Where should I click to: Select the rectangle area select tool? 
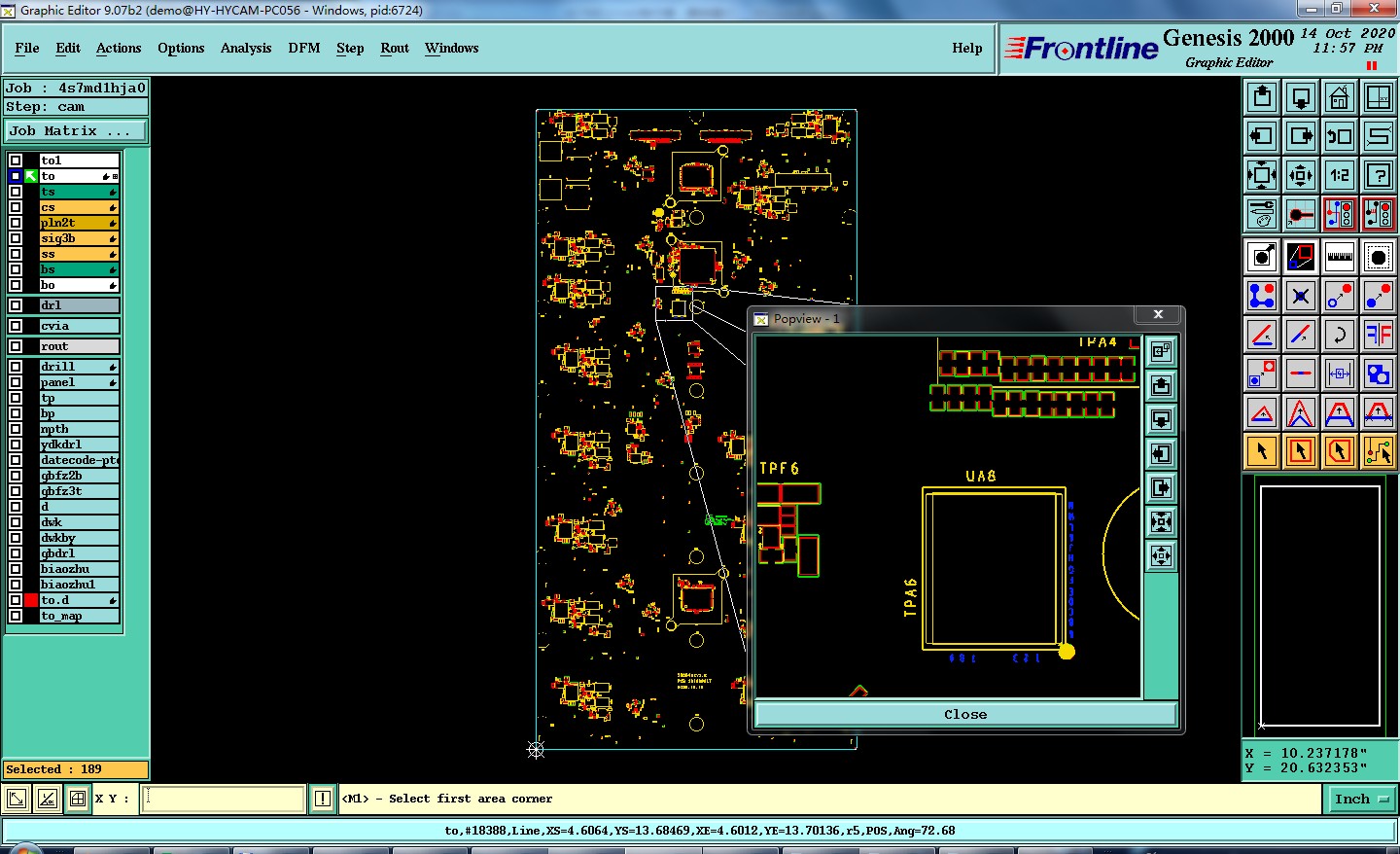pos(1301,451)
